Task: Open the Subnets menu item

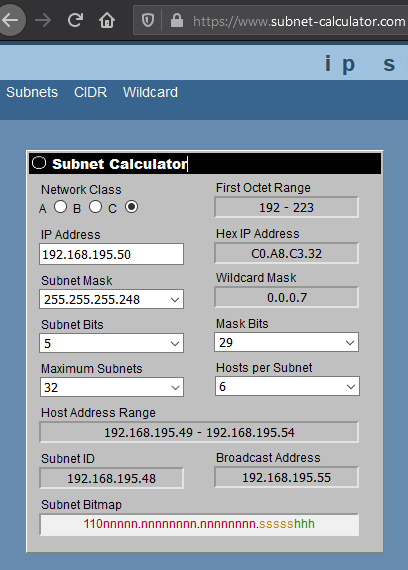Action: click(32, 92)
